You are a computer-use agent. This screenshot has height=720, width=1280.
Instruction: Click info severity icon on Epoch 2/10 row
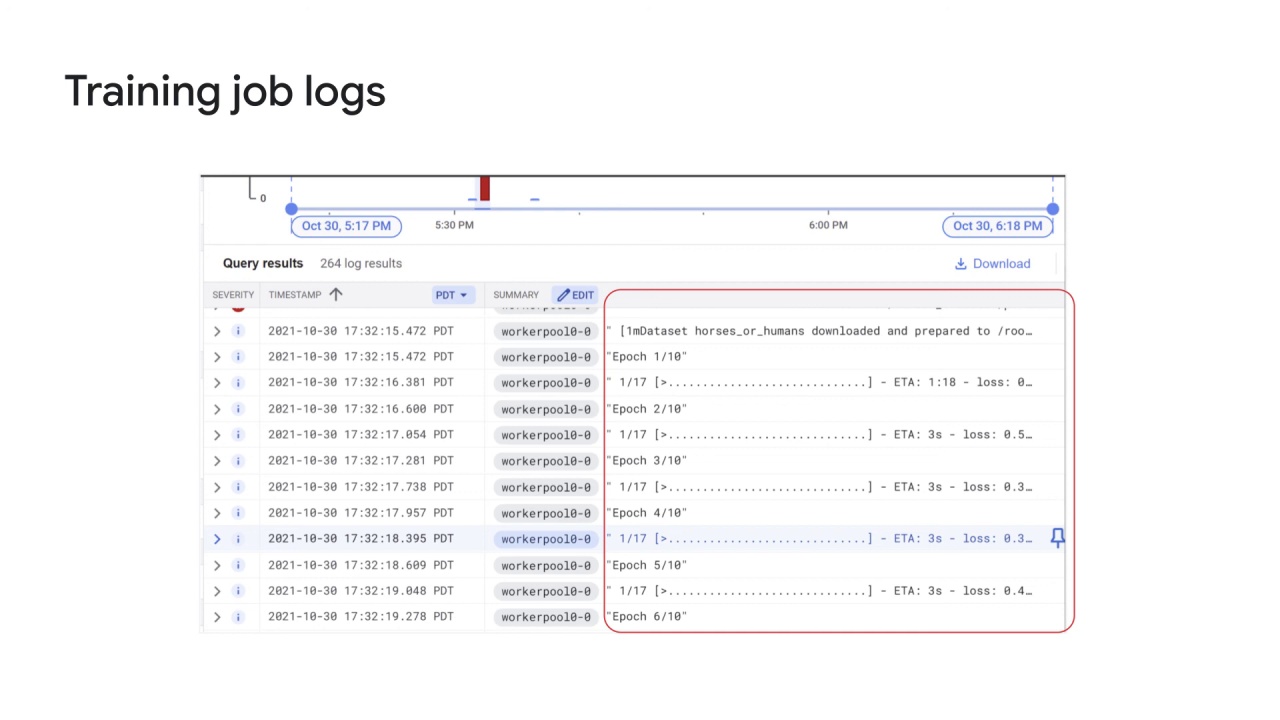click(238, 409)
